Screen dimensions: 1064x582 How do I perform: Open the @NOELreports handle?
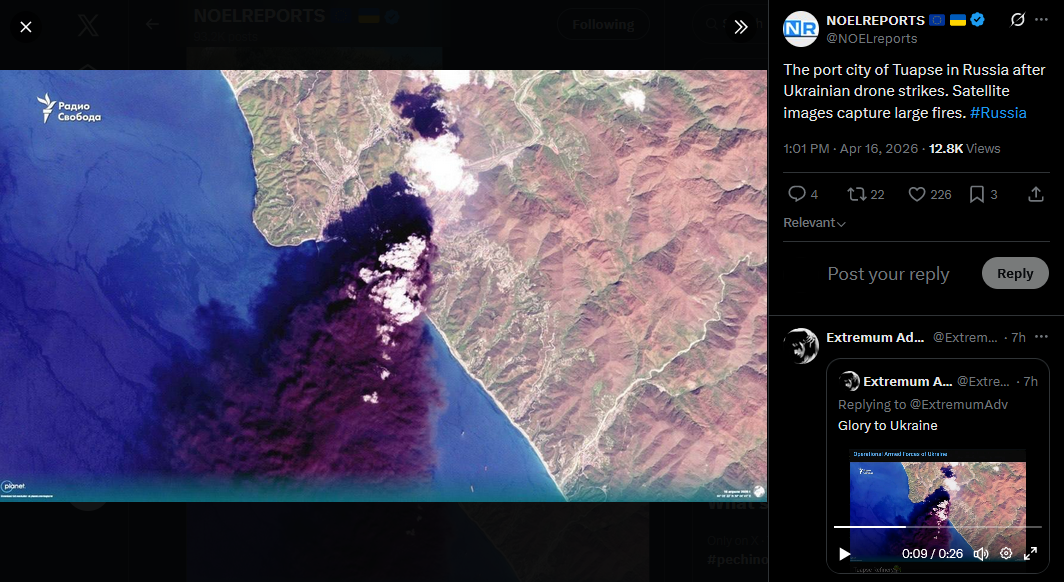871,39
